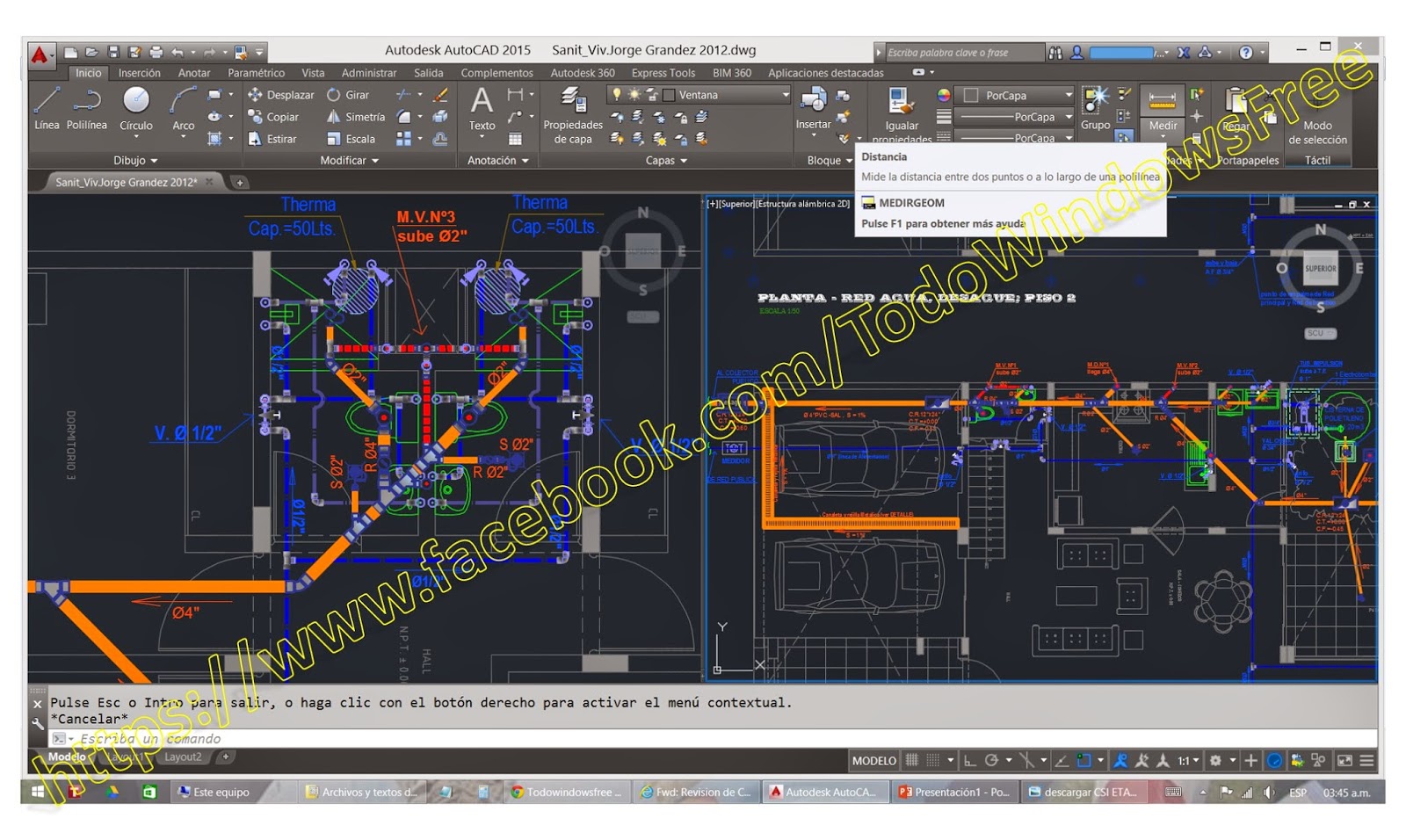The height and width of the screenshot is (840, 1406).
Task: Toggle snap mode in status bar
Action: (933, 761)
